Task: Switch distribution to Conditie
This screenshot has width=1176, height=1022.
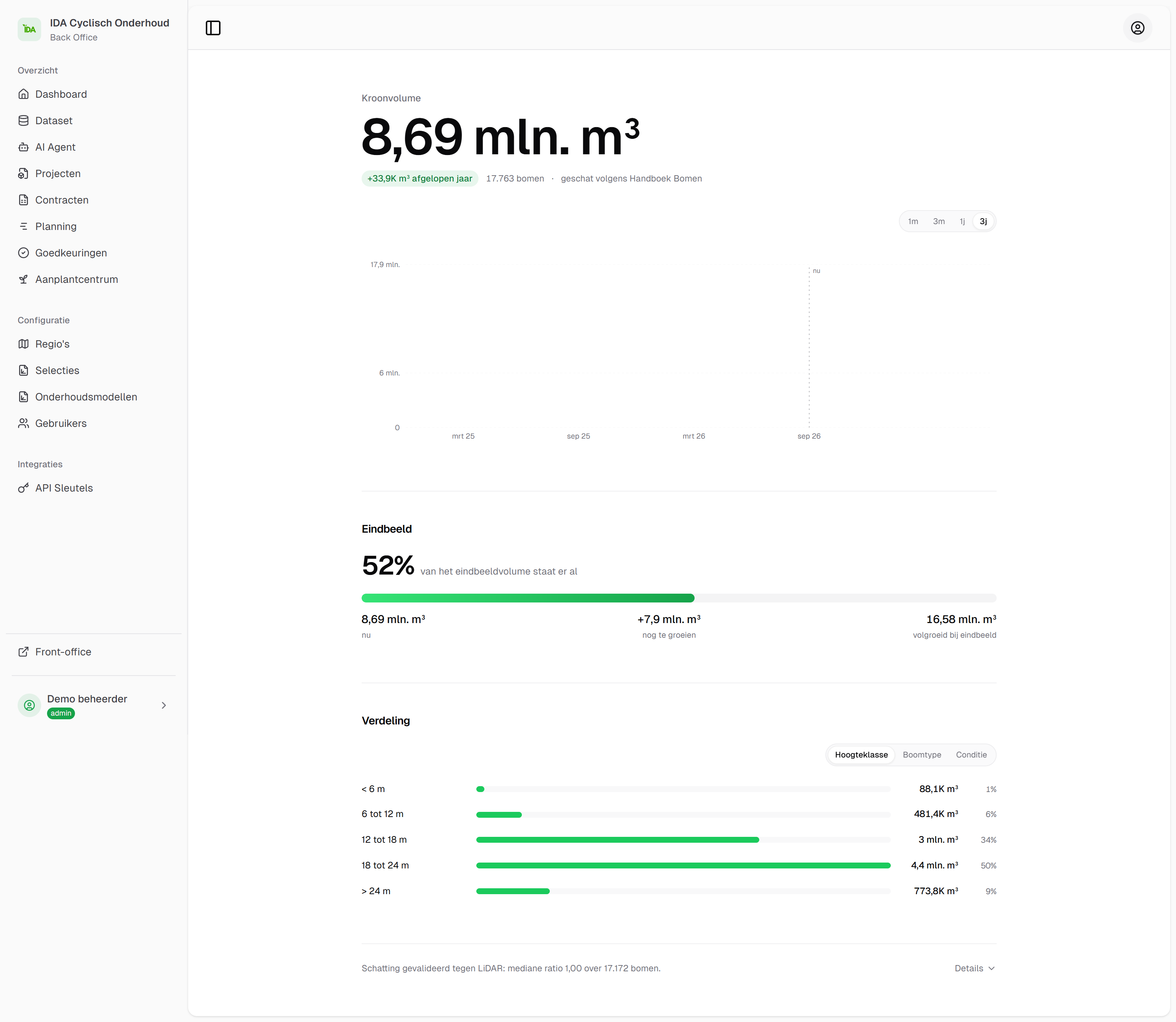Action: pyautogui.click(x=971, y=755)
